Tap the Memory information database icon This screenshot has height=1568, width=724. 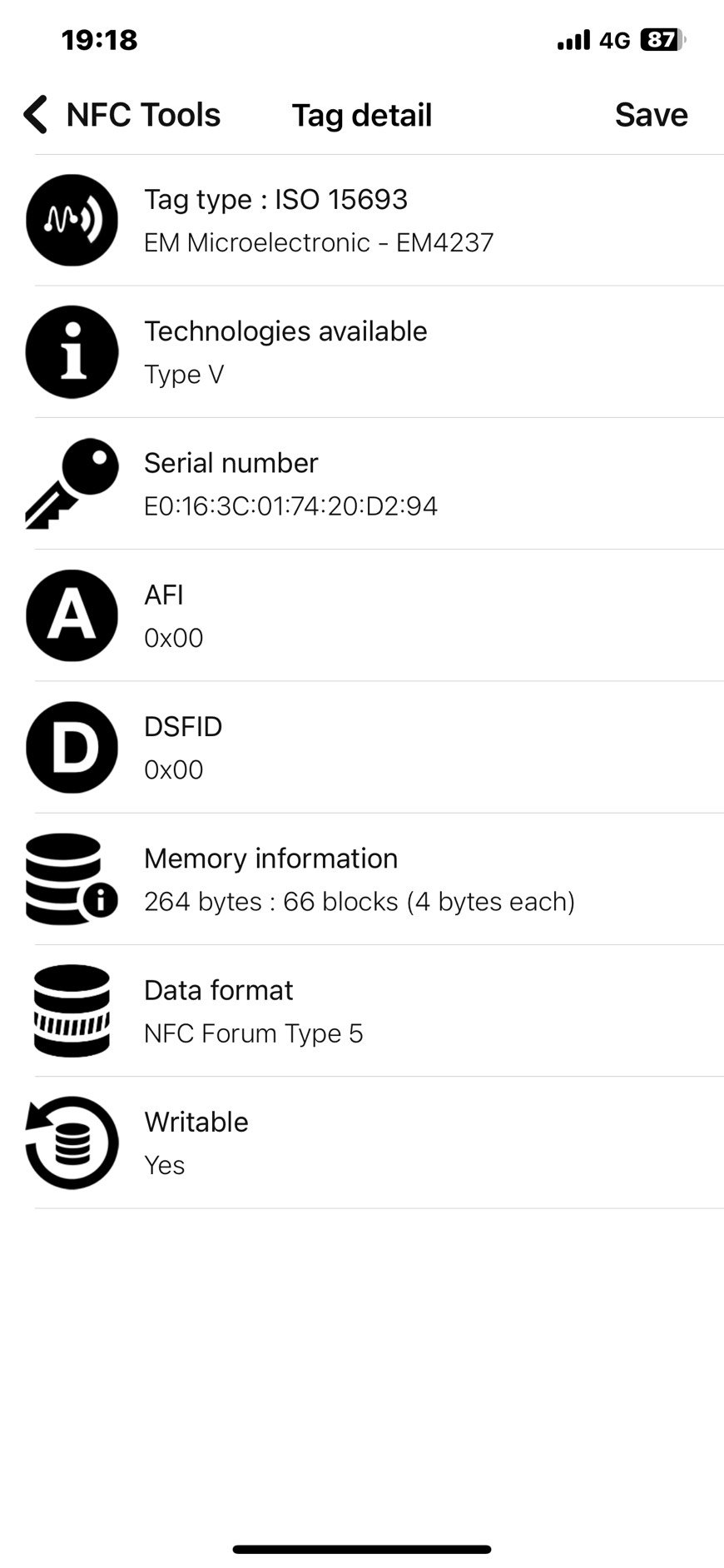pos(72,879)
